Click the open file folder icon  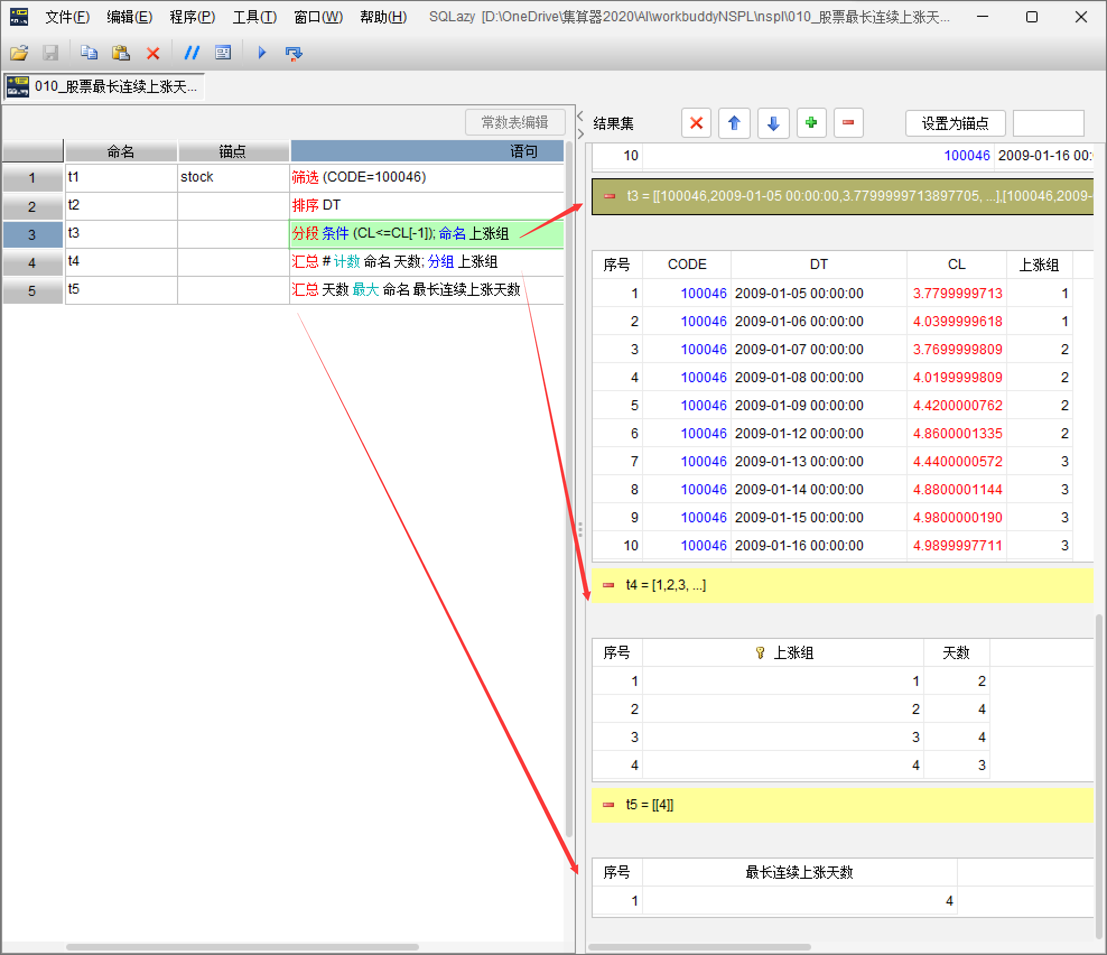(x=19, y=53)
